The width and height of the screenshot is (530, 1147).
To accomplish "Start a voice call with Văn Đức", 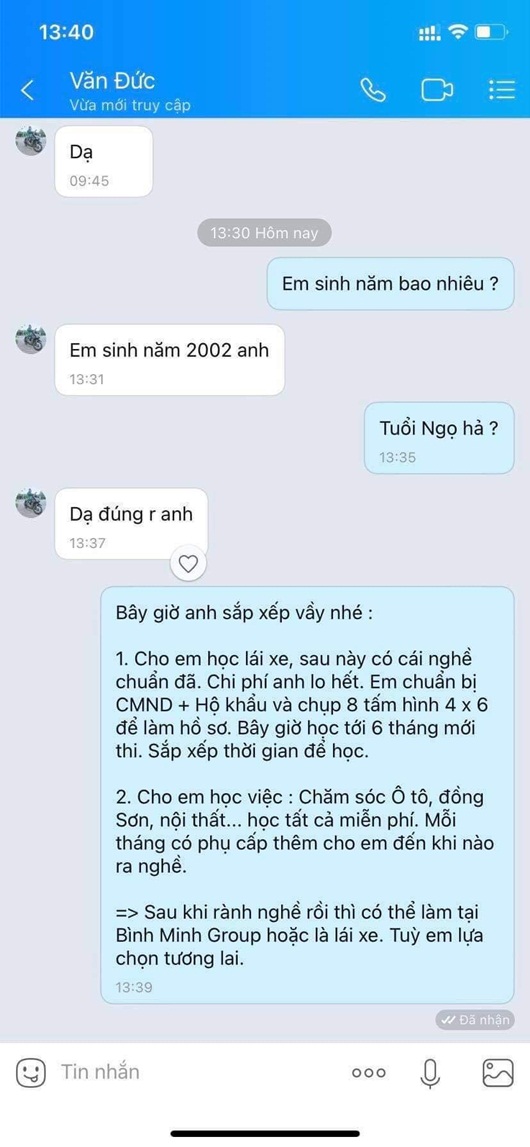I will tap(373, 90).
